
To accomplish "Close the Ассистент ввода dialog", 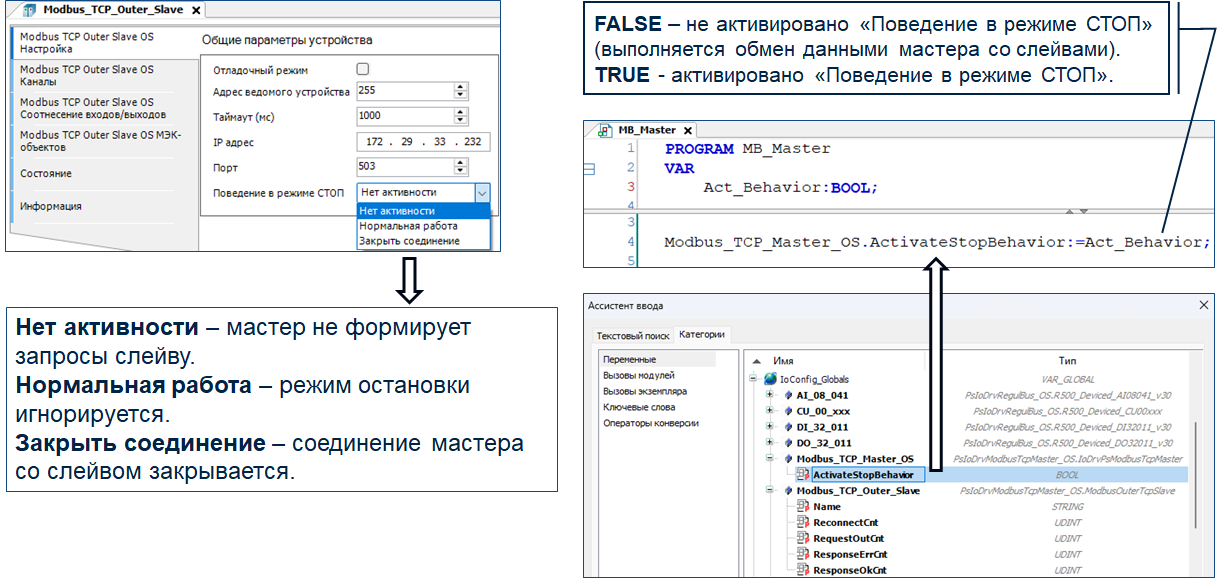I will (x=1203, y=305).
